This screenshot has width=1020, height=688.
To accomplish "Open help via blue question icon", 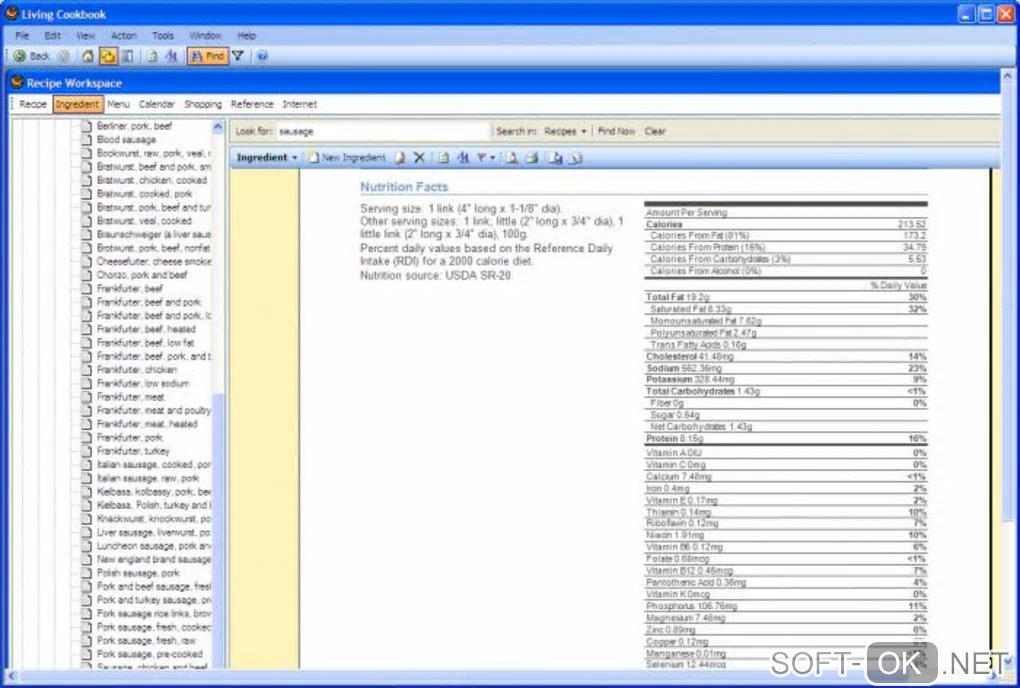I will [262, 56].
